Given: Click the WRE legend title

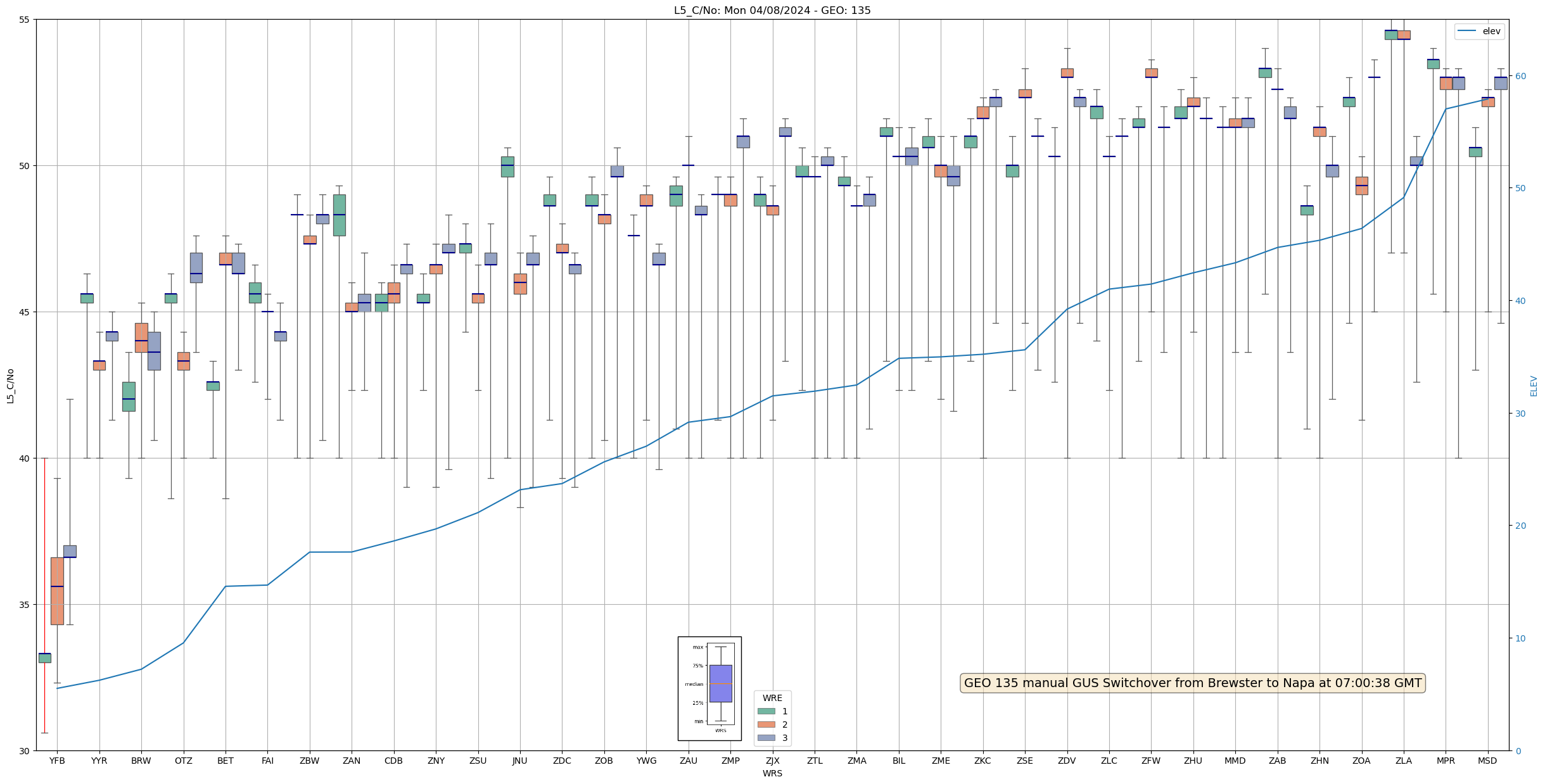Looking at the screenshot, I should point(772,698).
